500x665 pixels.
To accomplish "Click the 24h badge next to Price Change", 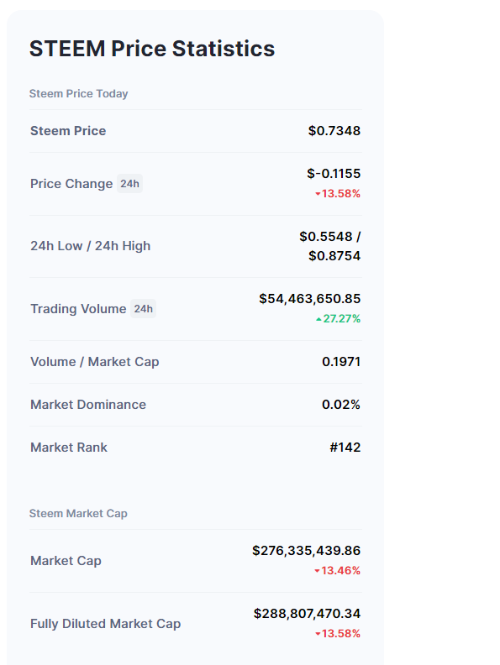I will click(130, 184).
